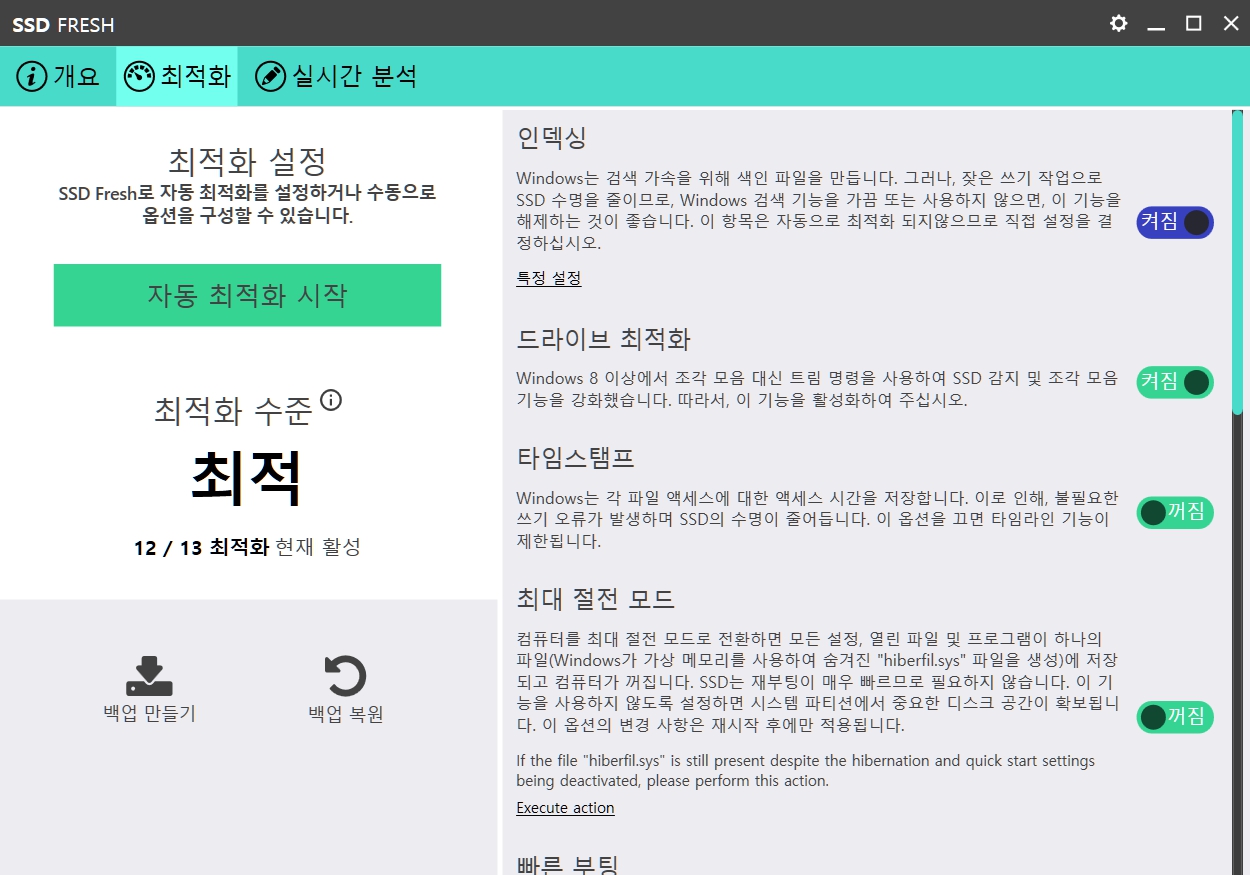This screenshot has height=875, width=1250.
Task: Click the 백업 만들기 label
Action: [x=150, y=714]
